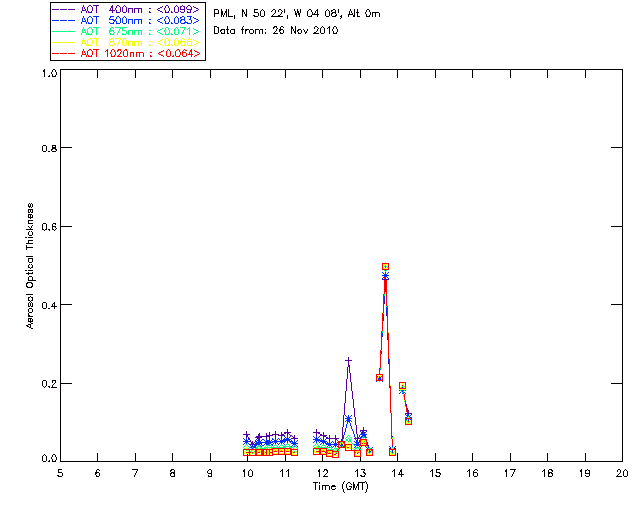
Task: Click the 0.6 y-axis tick label
Action: pos(48,226)
